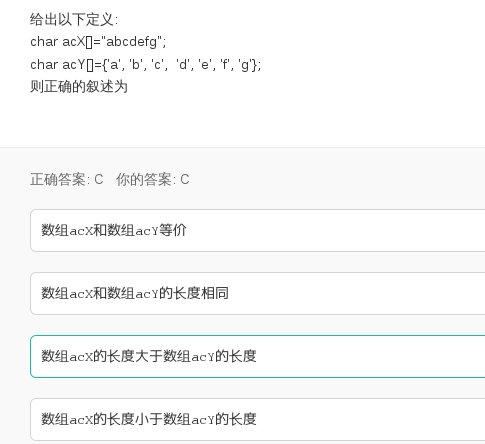Click the 'd' character in acY initializer
The height and width of the screenshot is (444, 485).
click(183, 64)
